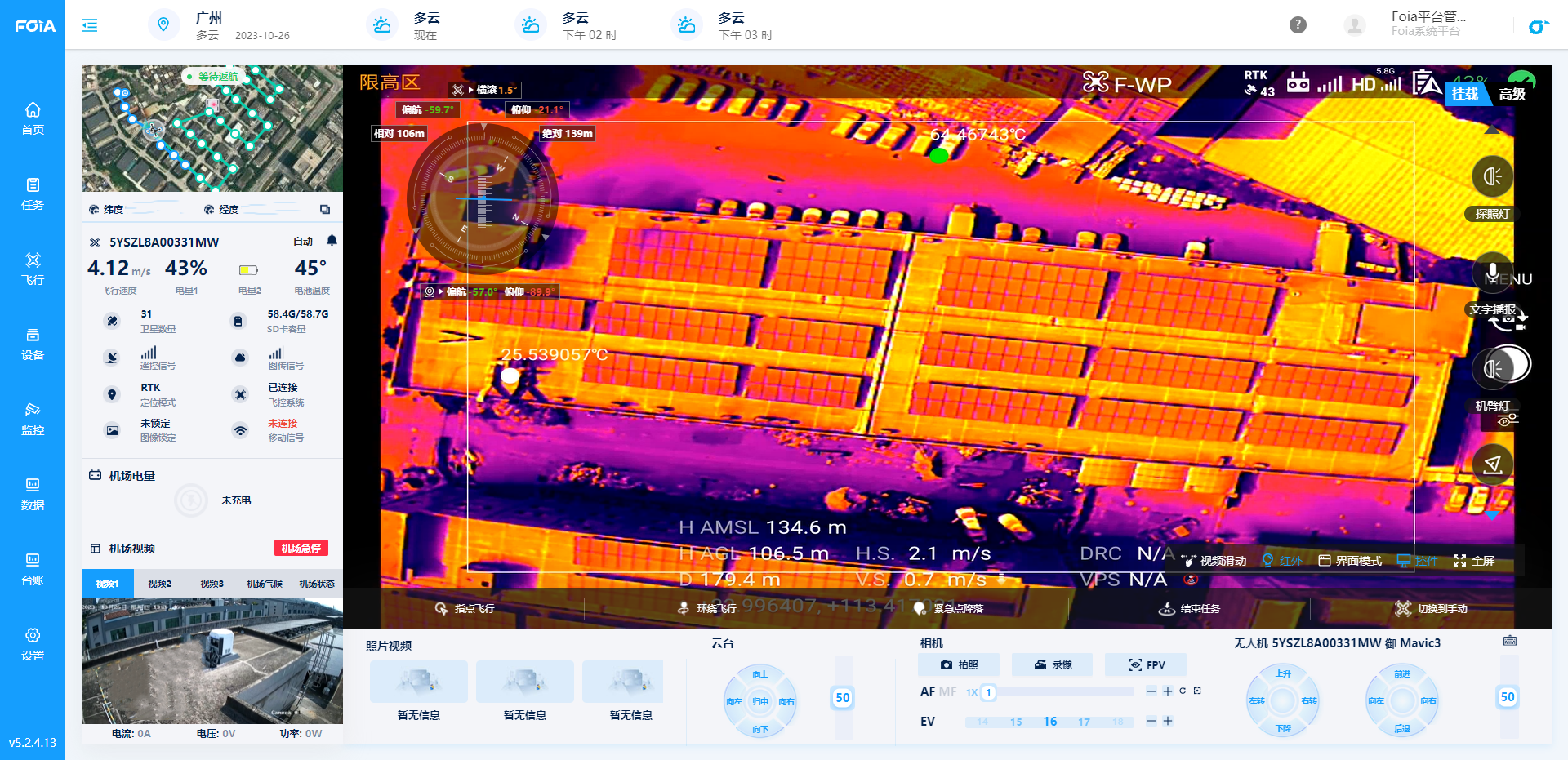Screen dimensions: 1568x760
Task: Click the 文字播报 microphone icon
Action: pyautogui.click(x=1492, y=273)
